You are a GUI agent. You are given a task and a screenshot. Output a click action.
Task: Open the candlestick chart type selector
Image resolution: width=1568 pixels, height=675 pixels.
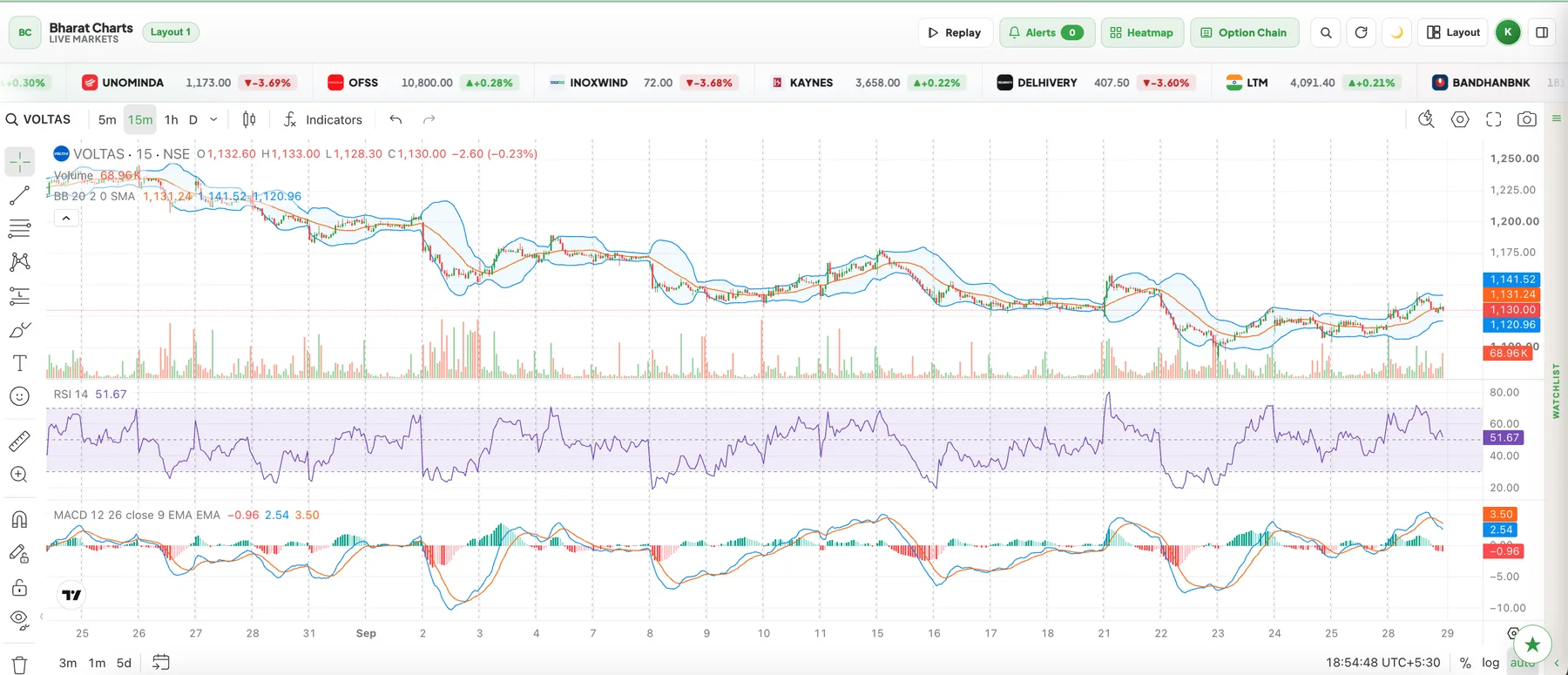[x=249, y=119]
